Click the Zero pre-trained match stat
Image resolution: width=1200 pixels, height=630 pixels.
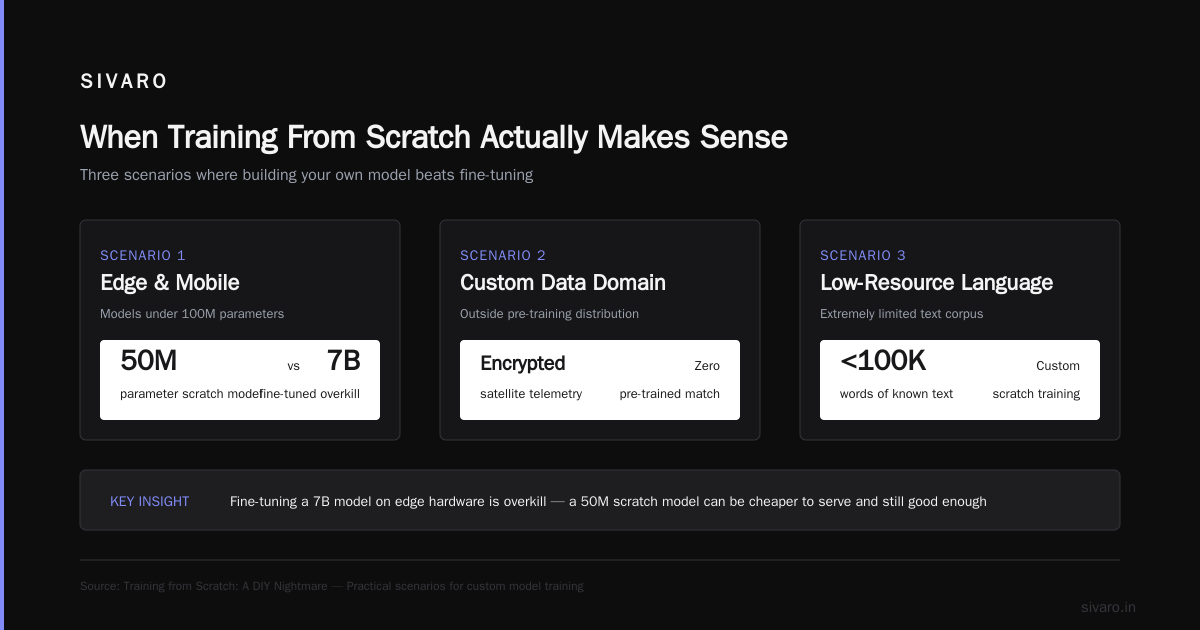coord(670,380)
